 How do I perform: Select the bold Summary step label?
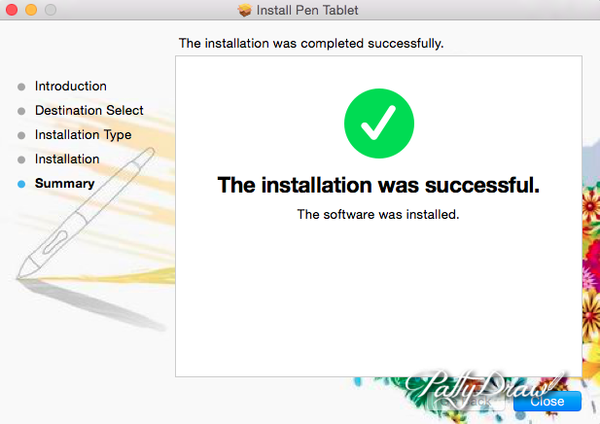click(x=65, y=183)
